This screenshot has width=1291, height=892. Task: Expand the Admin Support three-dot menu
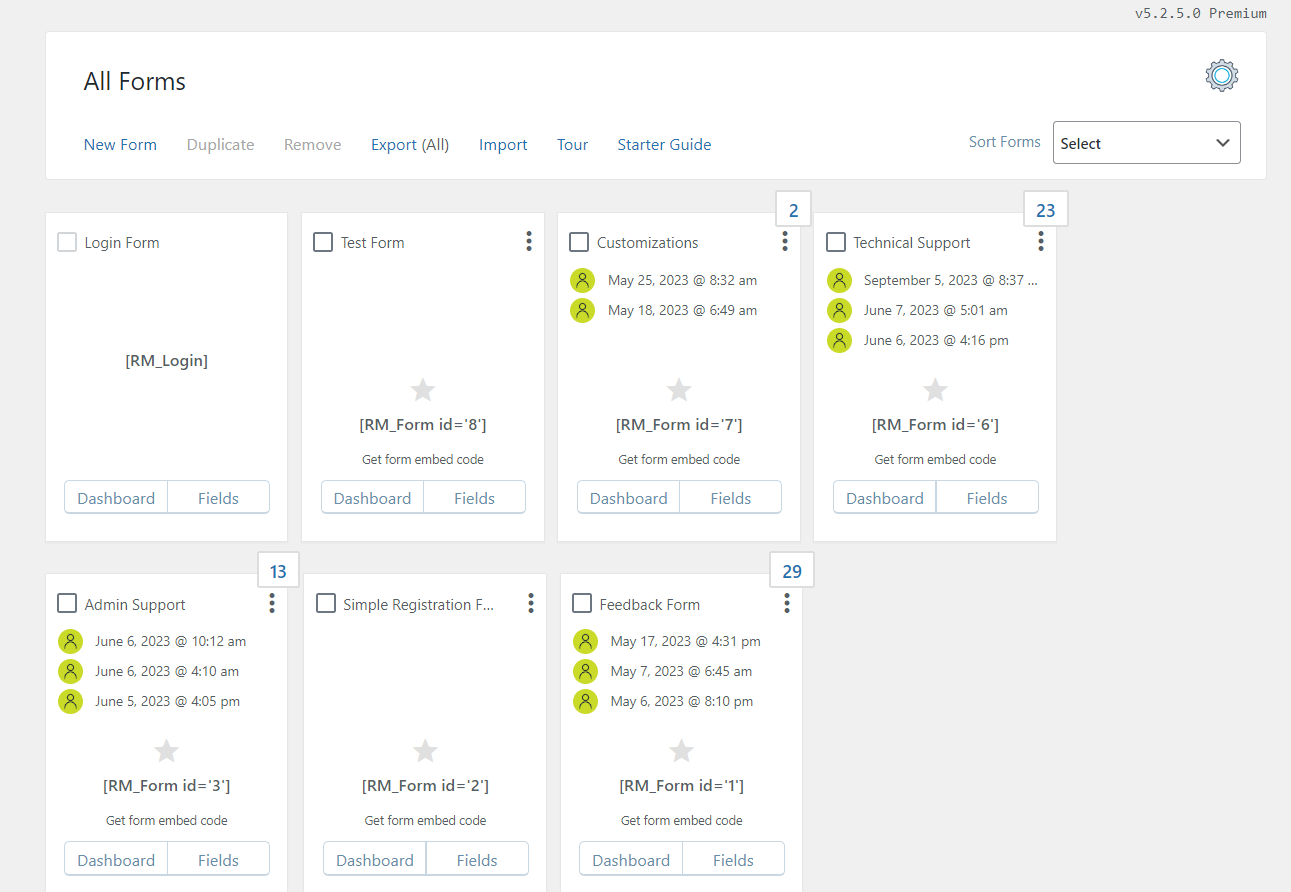click(x=271, y=603)
